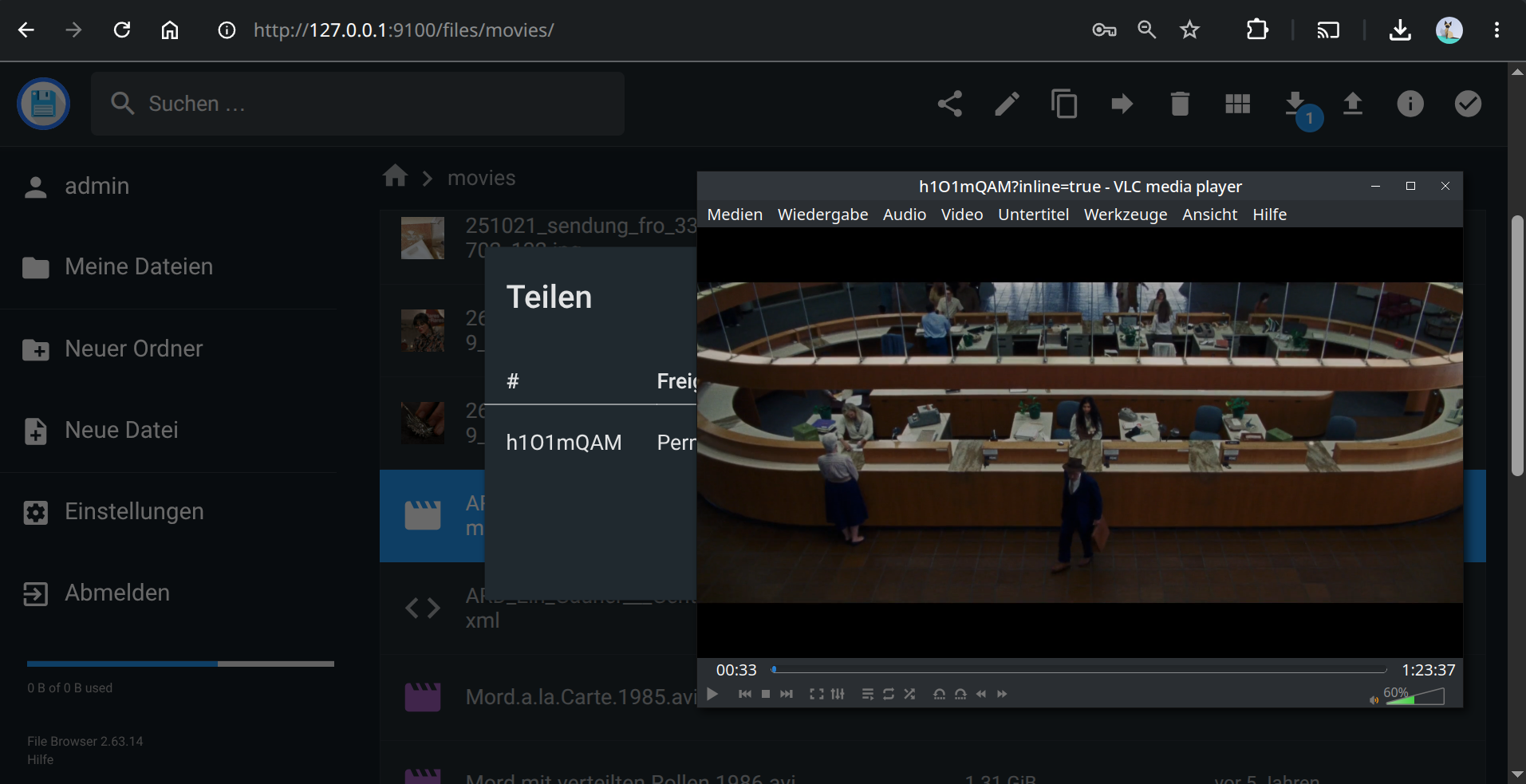The image size is (1526, 784).
Task: Click the rename pencil icon
Action: coord(1007,104)
